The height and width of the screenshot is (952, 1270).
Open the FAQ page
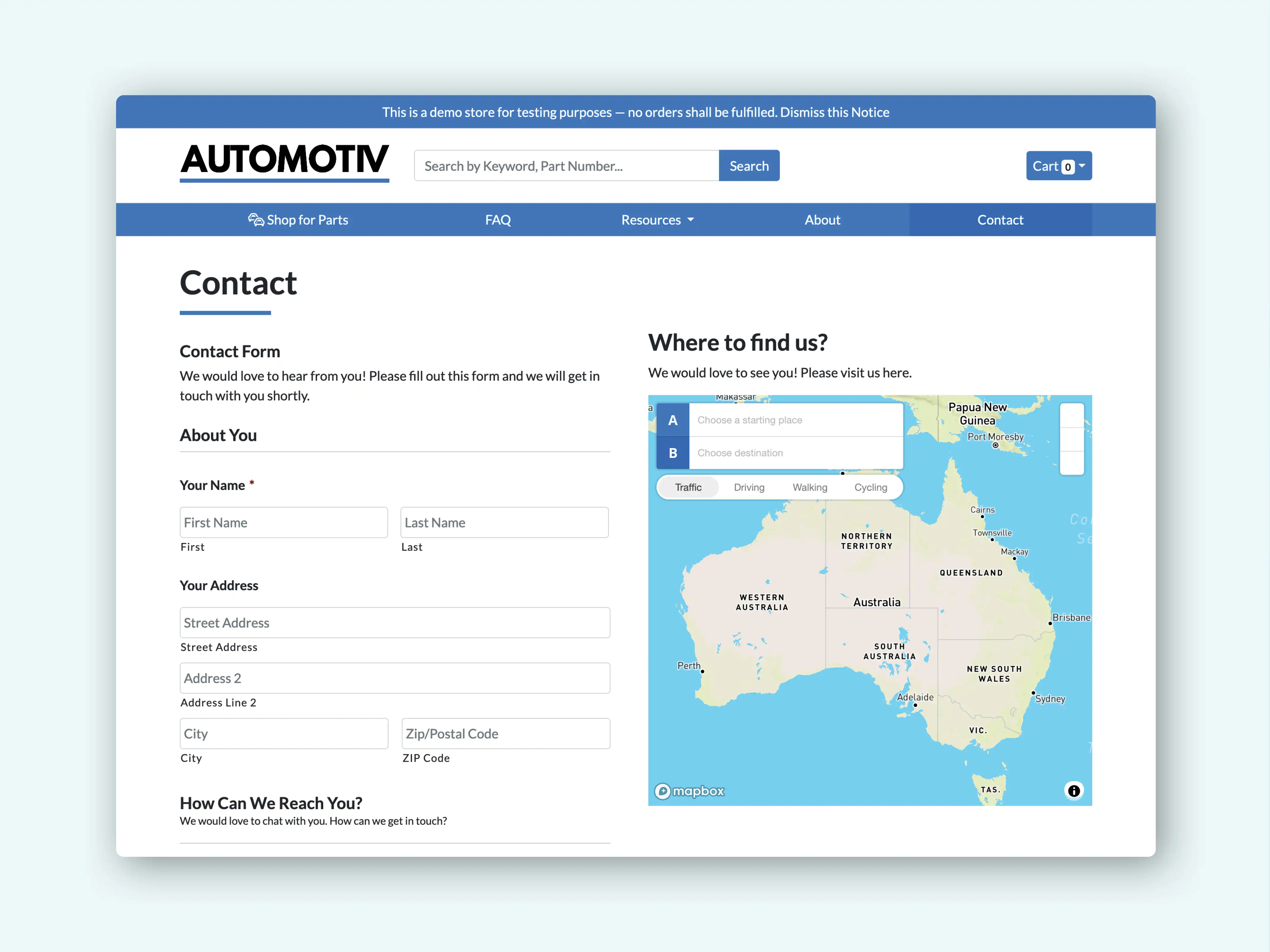498,220
